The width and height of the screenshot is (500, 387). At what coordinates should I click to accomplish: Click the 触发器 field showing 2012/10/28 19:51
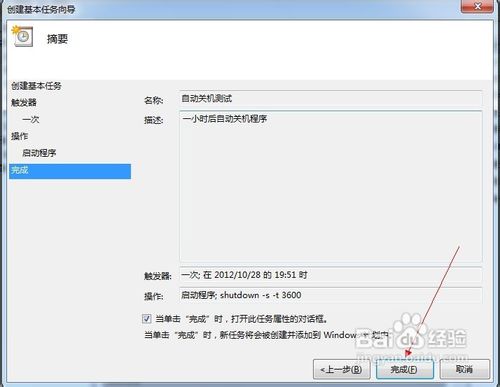point(330,275)
